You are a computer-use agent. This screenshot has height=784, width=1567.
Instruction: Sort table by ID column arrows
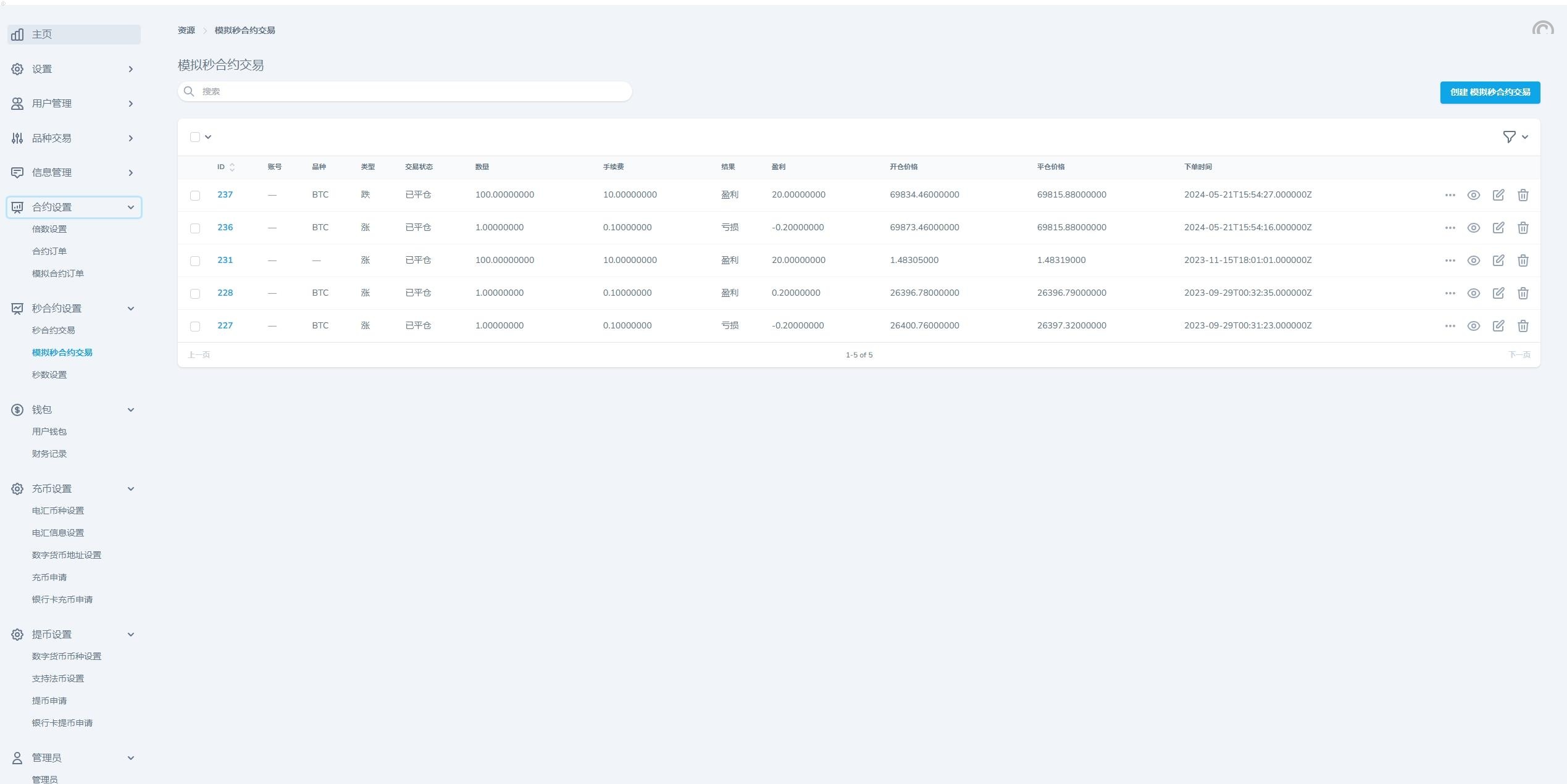232,167
